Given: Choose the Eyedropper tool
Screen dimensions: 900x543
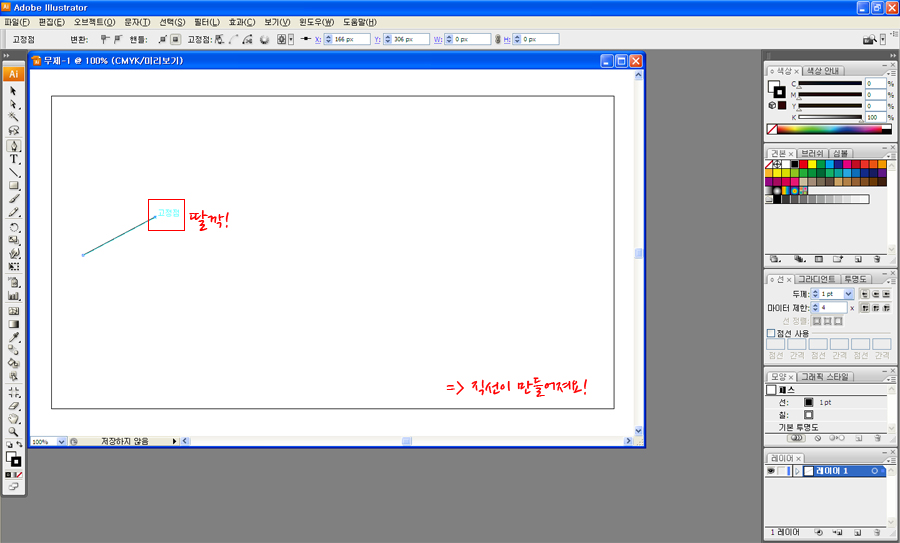Looking at the screenshot, I should (x=14, y=337).
